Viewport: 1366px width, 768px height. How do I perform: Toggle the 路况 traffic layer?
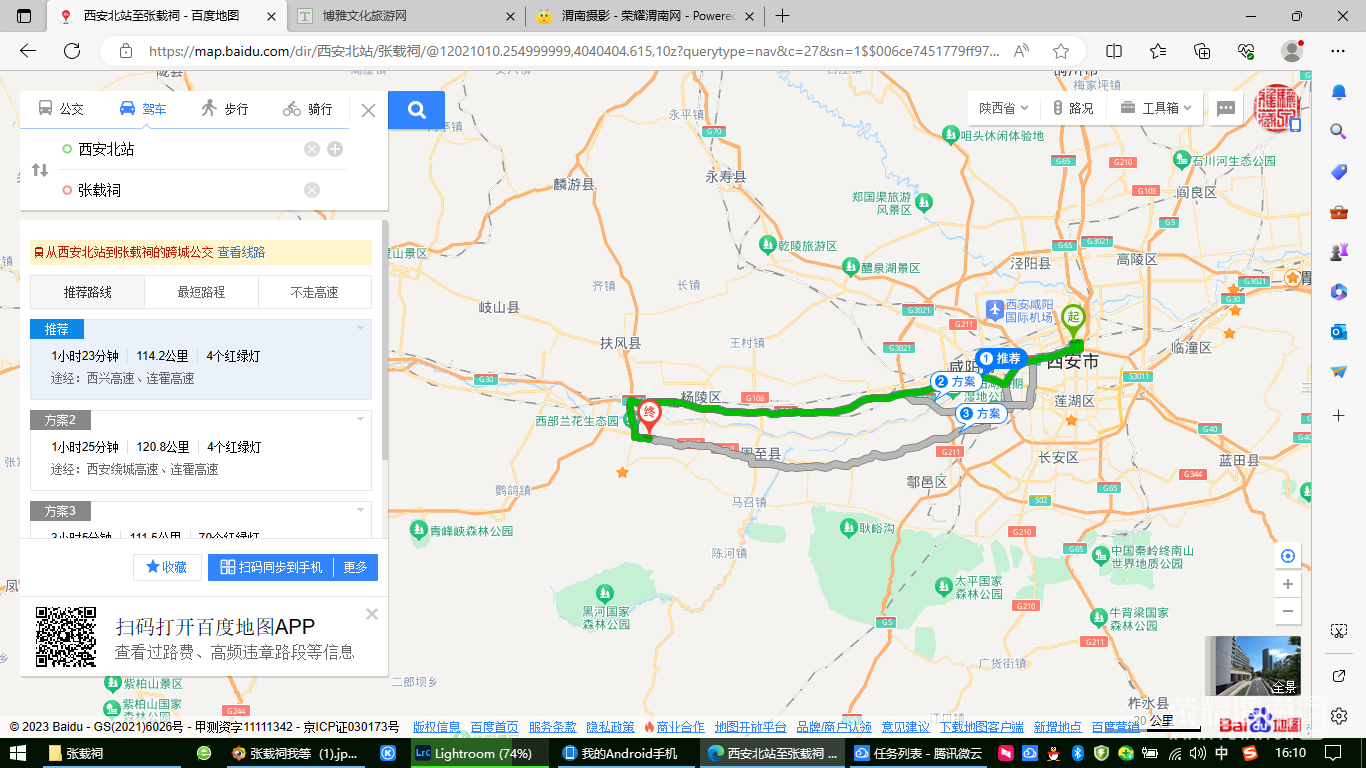click(1073, 108)
